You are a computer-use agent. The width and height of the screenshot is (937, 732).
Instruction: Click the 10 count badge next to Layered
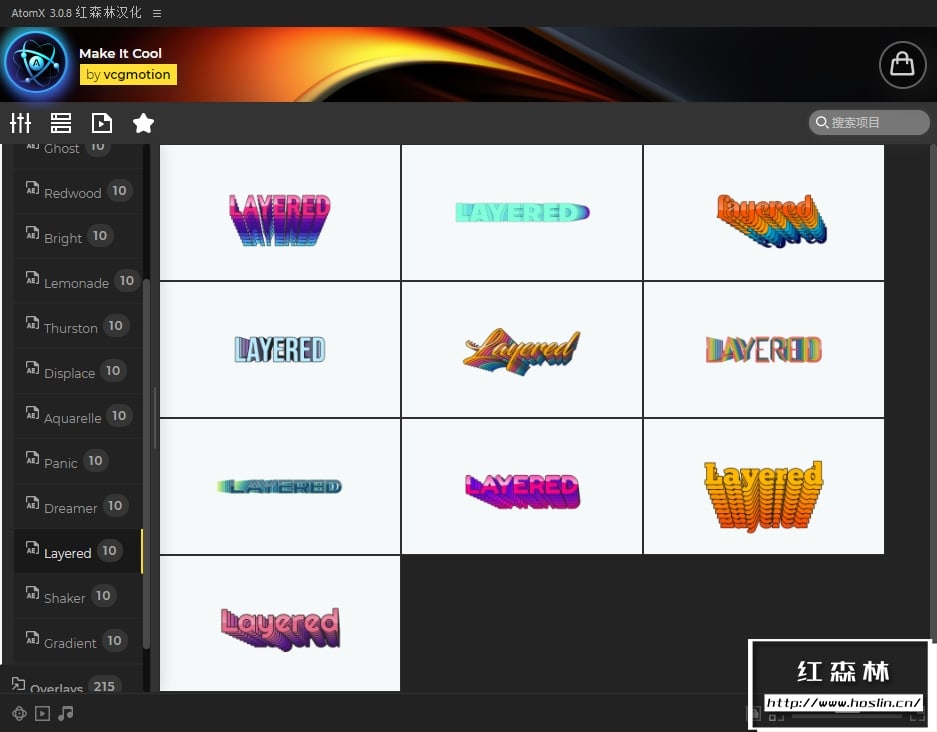[109, 550]
